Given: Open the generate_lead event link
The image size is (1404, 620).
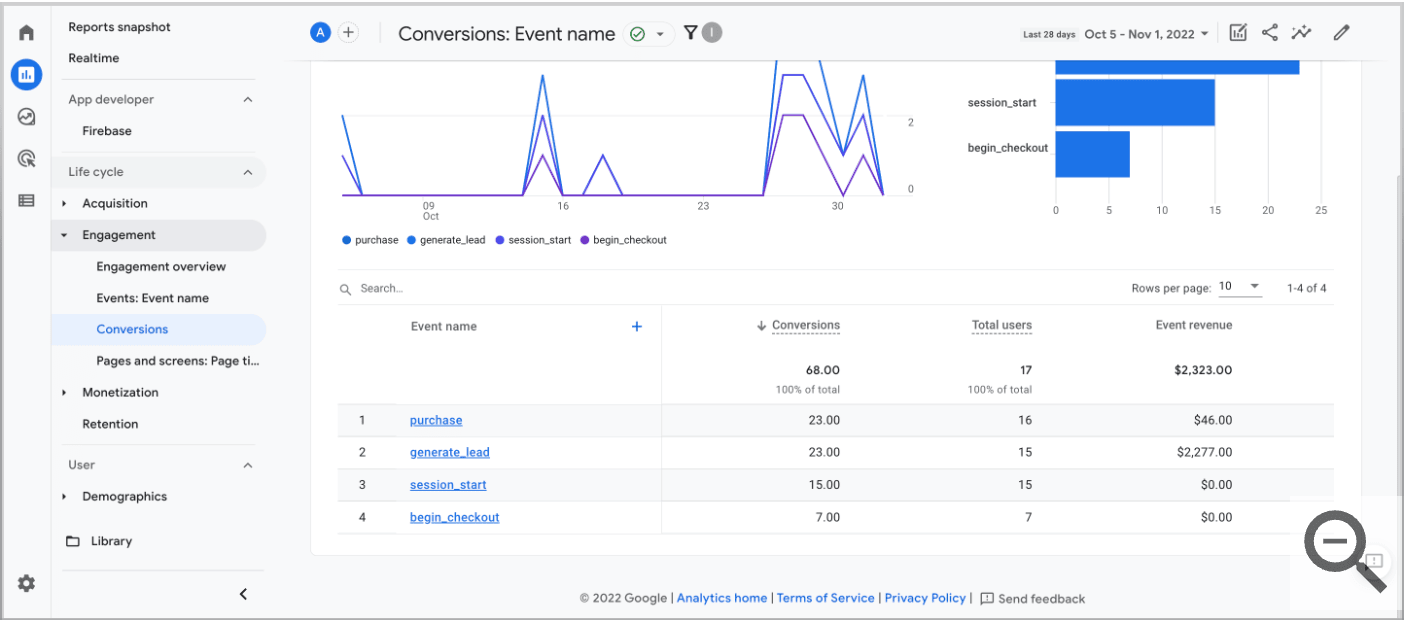Looking at the screenshot, I should [x=449, y=452].
